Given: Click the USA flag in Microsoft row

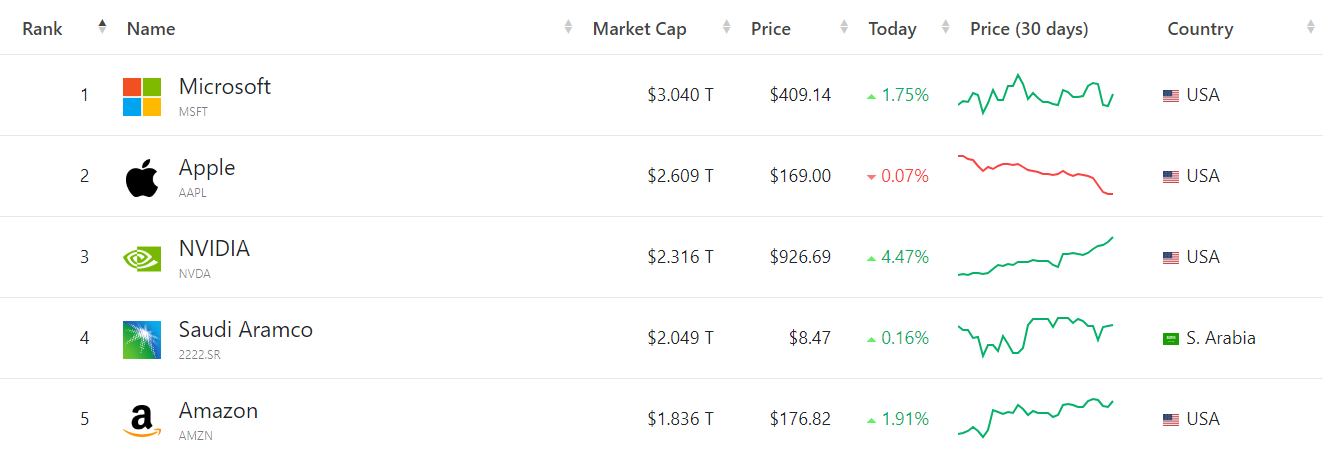Looking at the screenshot, I should pos(1171,96).
